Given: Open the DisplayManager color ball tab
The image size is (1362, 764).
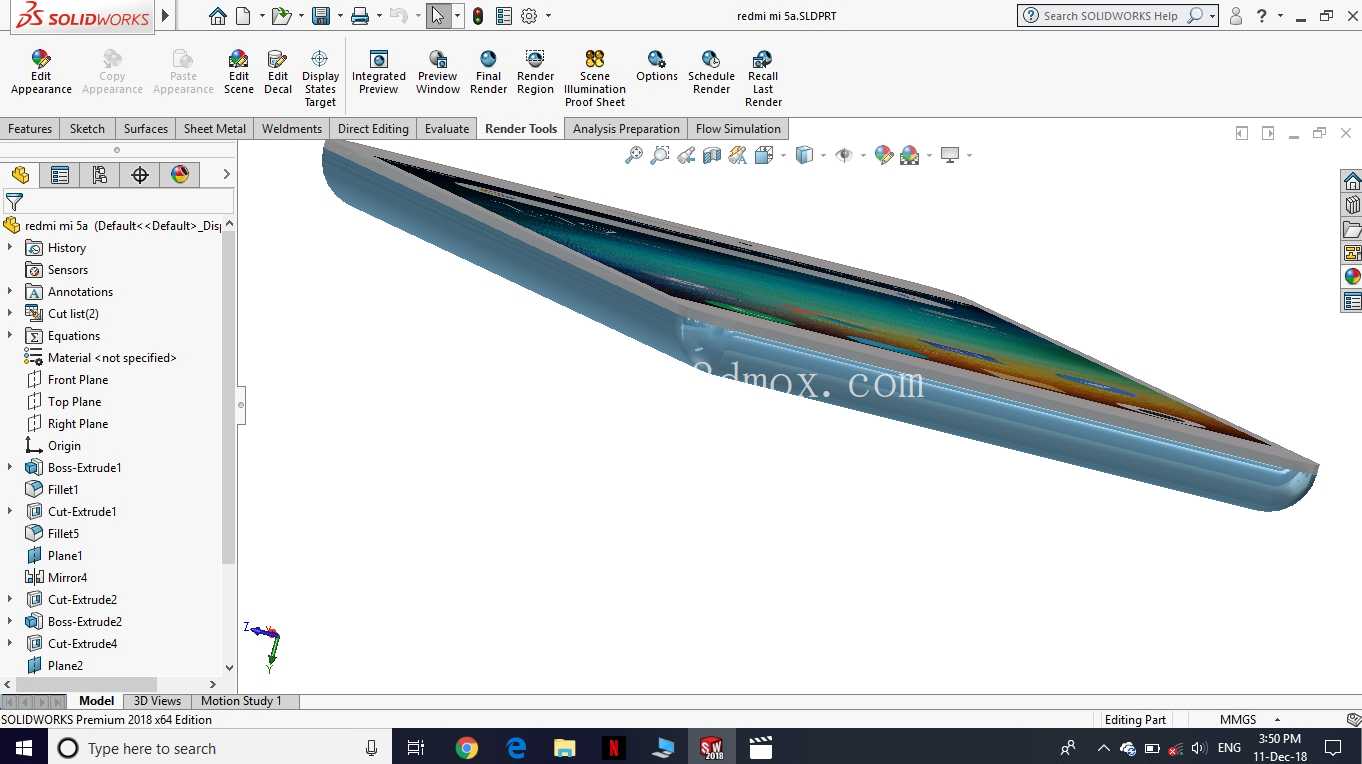Looking at the screenshot, I should 180,175.
